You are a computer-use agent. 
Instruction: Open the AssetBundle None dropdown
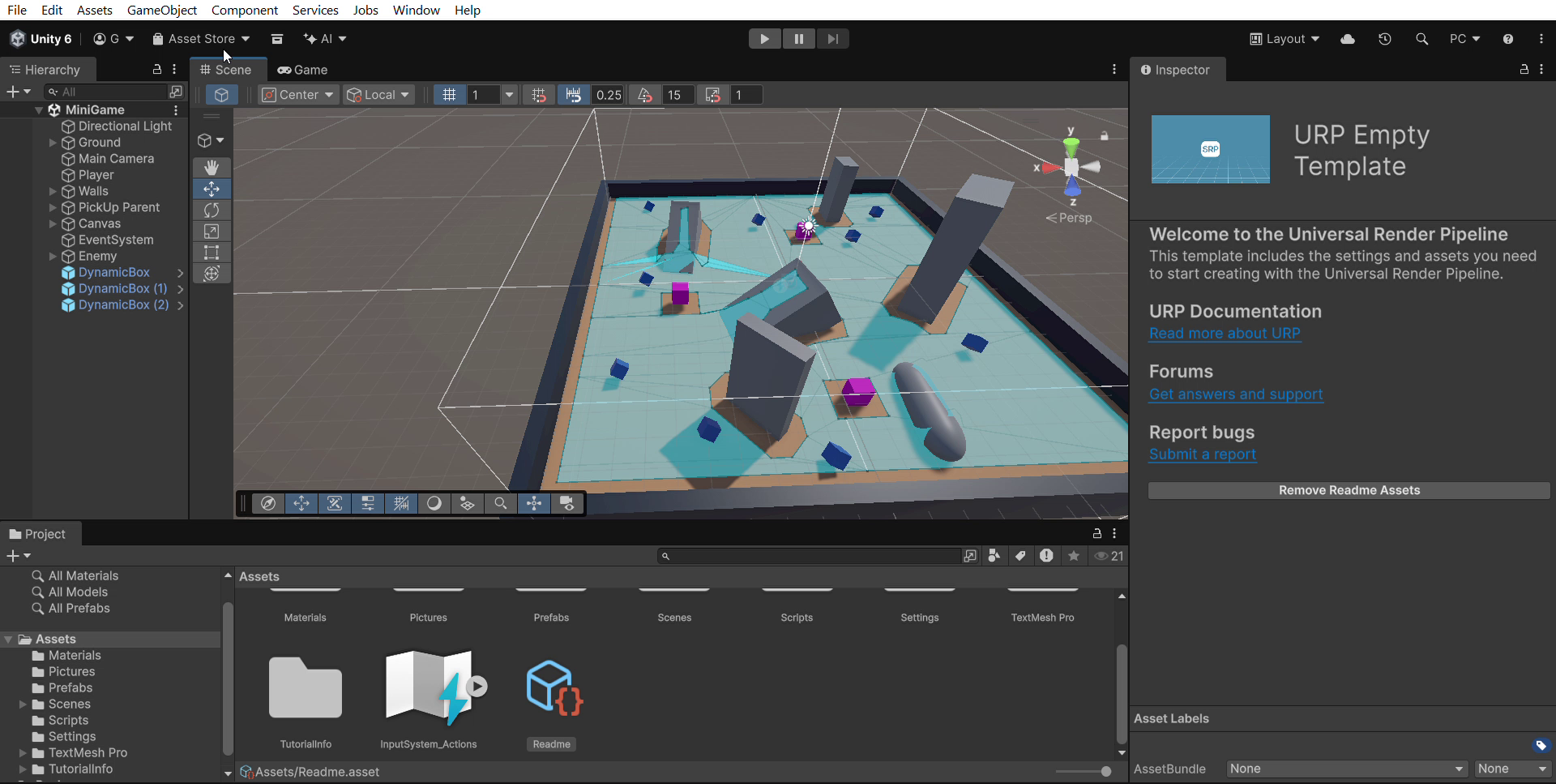click(1346, 769)
